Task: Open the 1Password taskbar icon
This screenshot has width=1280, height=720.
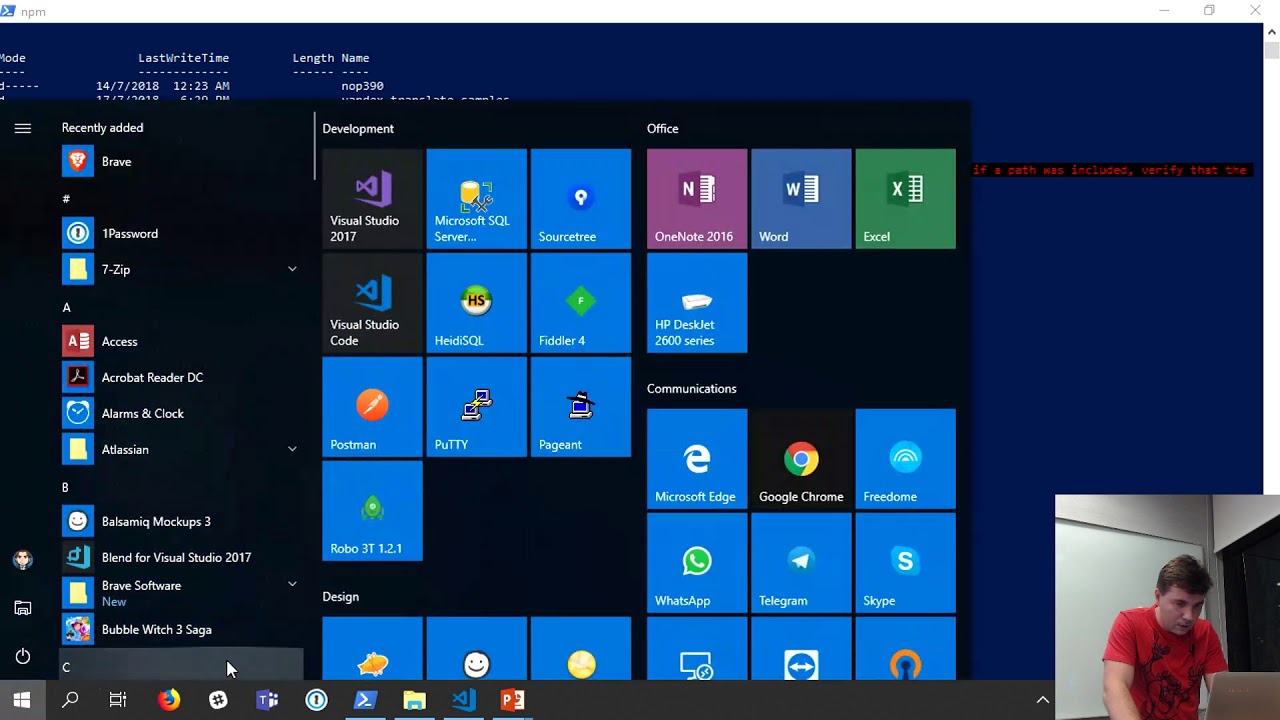Action: pos(316,700)
